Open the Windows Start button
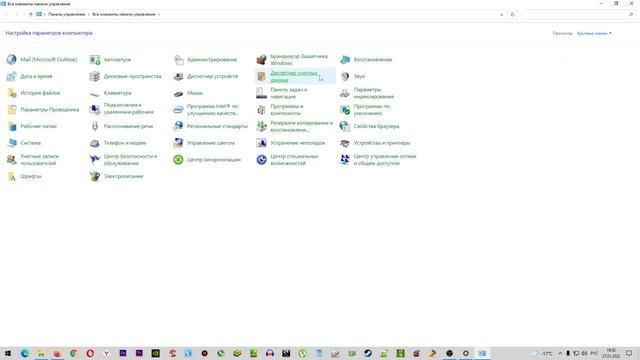Viewport: 640px width, 360px height. pos(8,353)
